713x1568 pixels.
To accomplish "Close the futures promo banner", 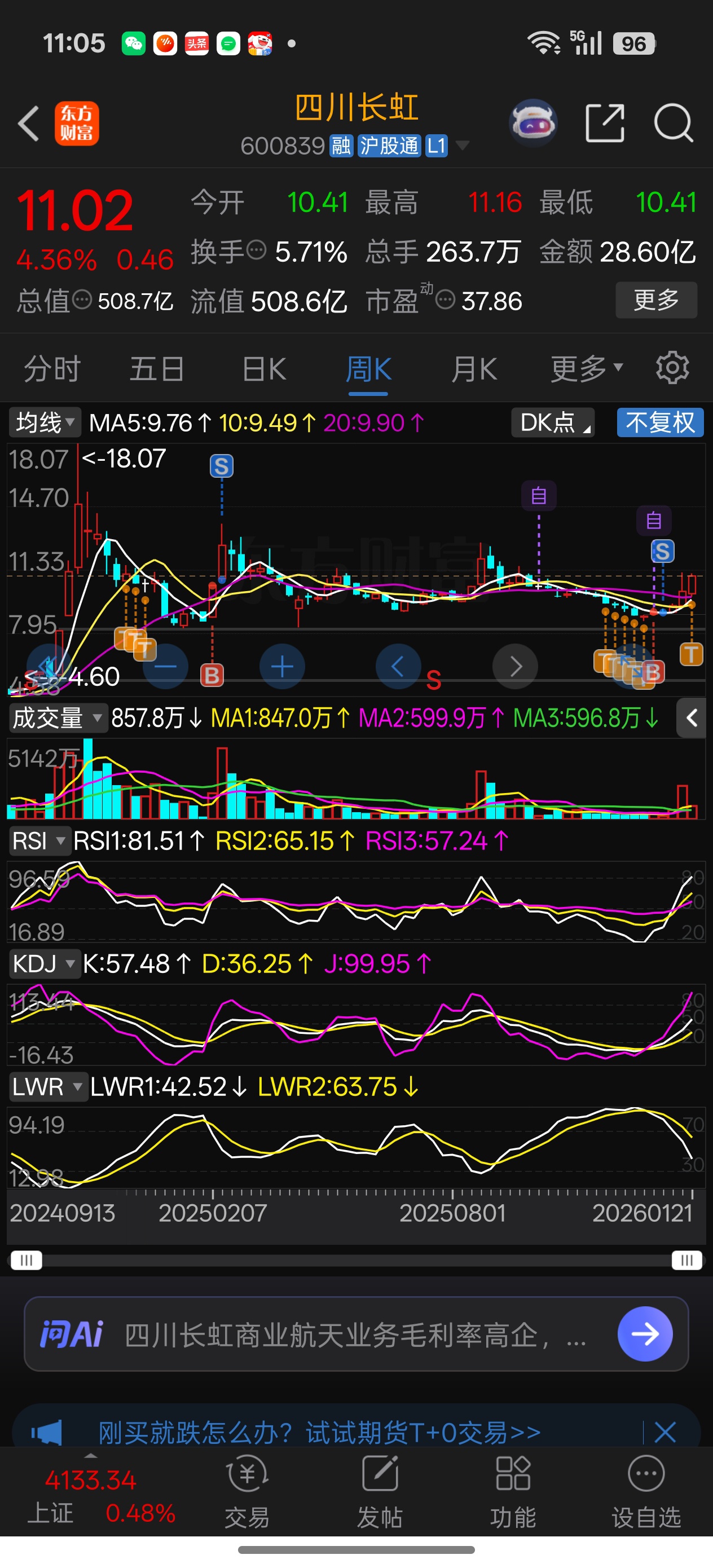I will tap(665, 1432).
